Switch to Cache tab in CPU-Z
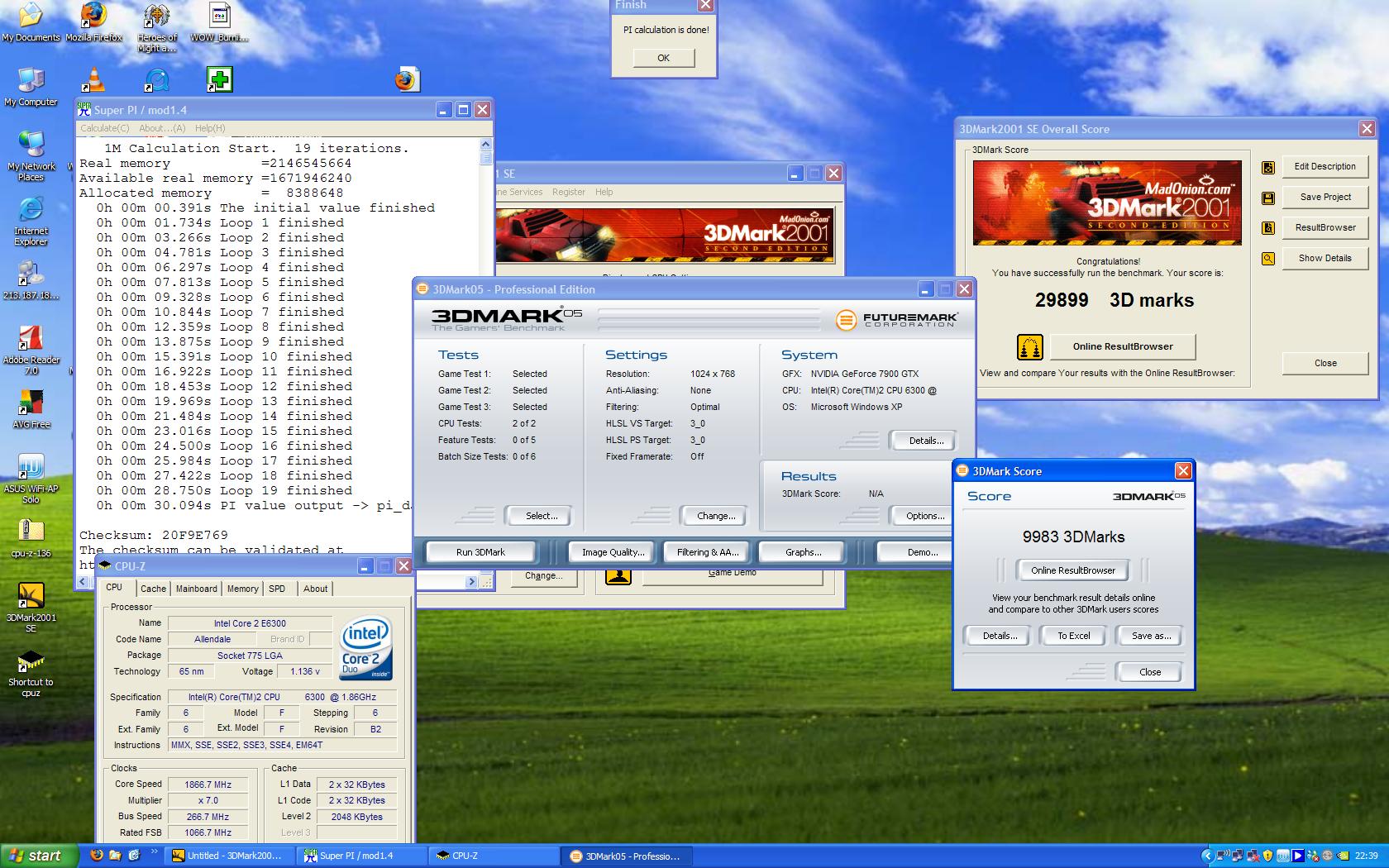Screen dimensions: 1389x868 [x=153, y=589]
